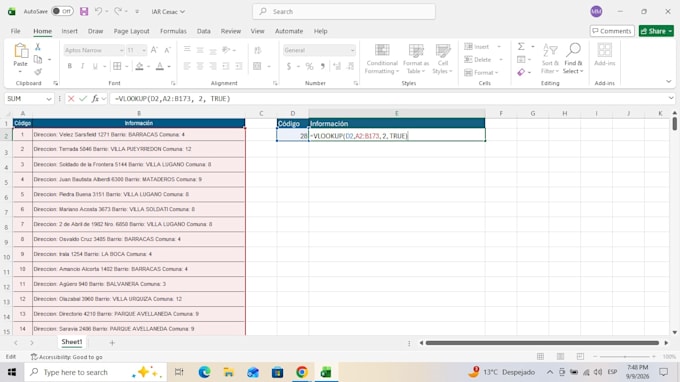Switch to Page Layout view icon
Screen dimensions: 680x382
coord(560,356)
